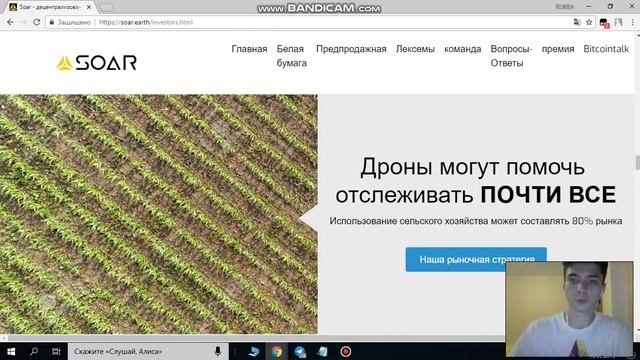
Task: Minimize the Chrome window
Action: point(588,7)
